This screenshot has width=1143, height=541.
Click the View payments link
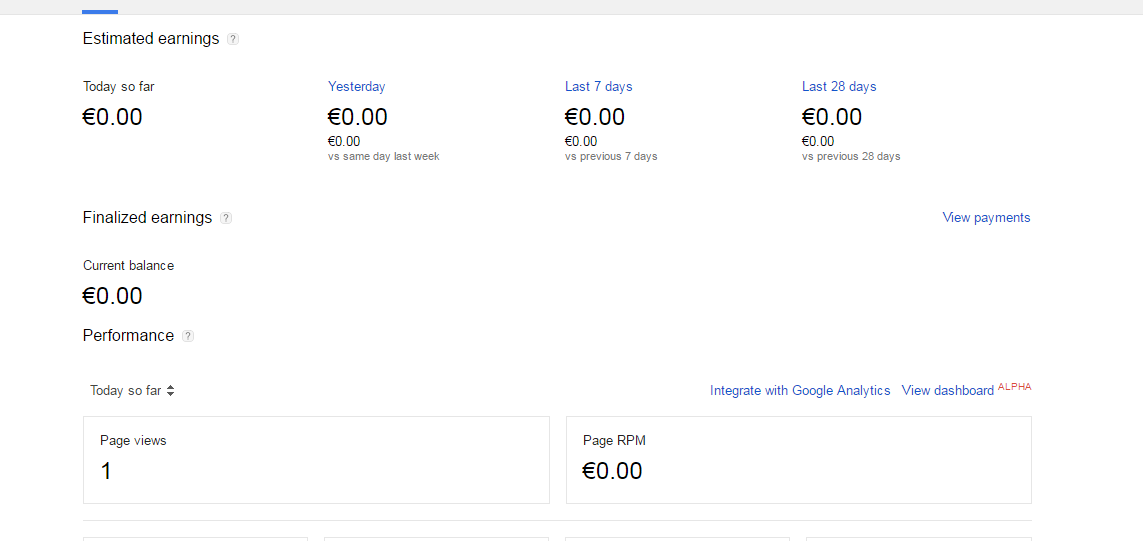point(986,218)
